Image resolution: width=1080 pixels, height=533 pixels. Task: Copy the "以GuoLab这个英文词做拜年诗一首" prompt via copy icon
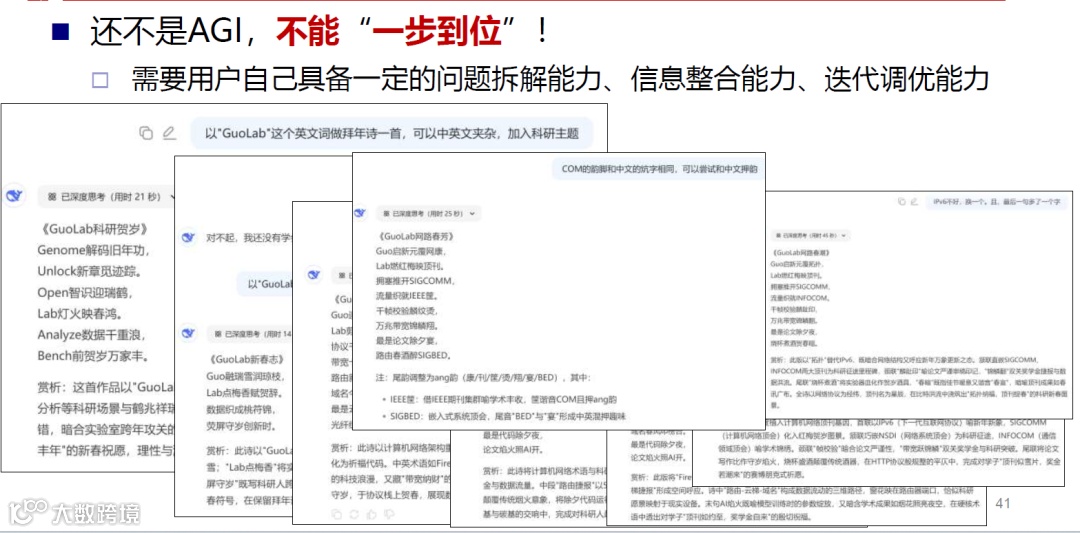tap(145, 134)
